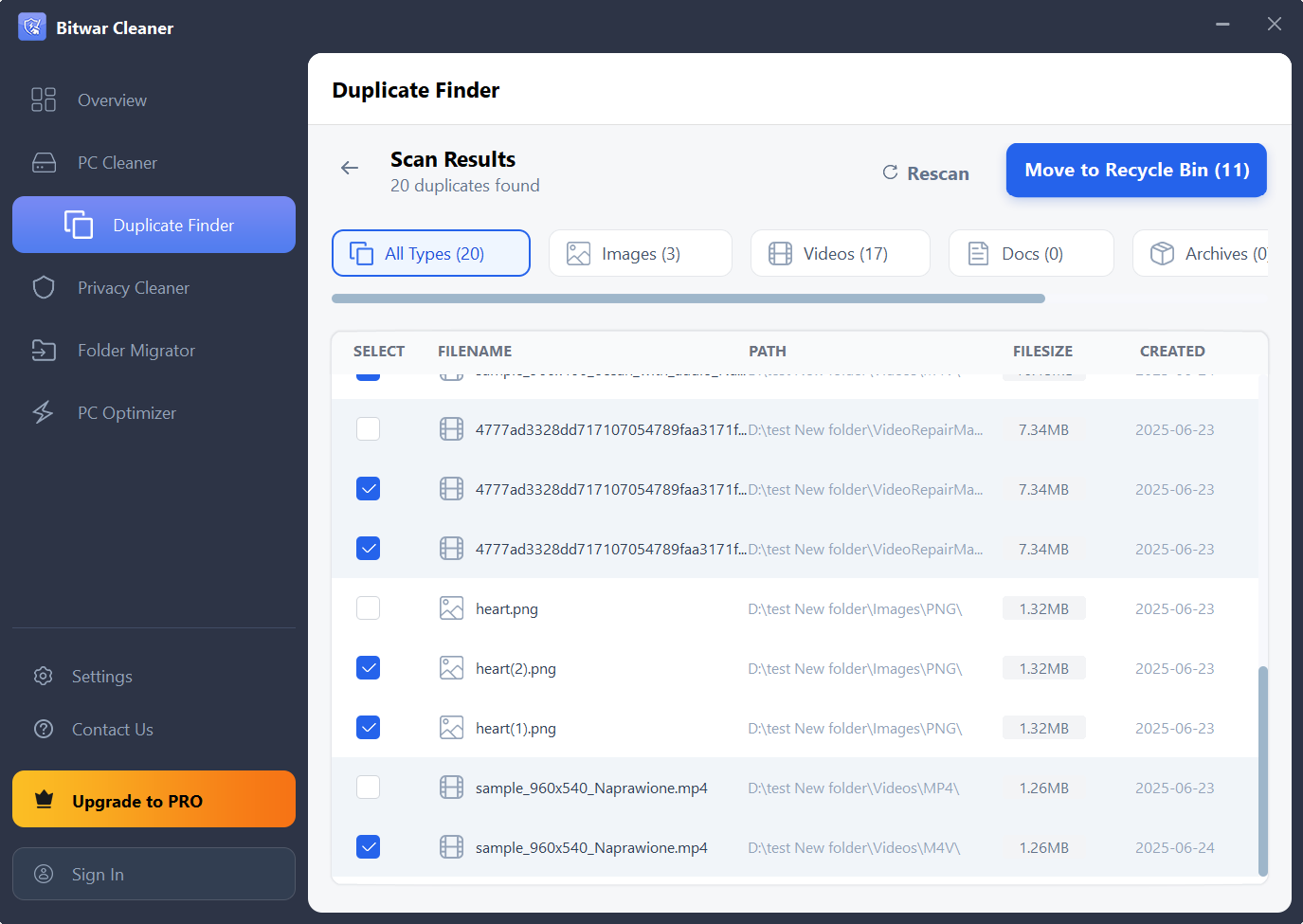Click the heart(2).png filename
The height and width of the screenshot is (924, 1303).
click(516, 668)
